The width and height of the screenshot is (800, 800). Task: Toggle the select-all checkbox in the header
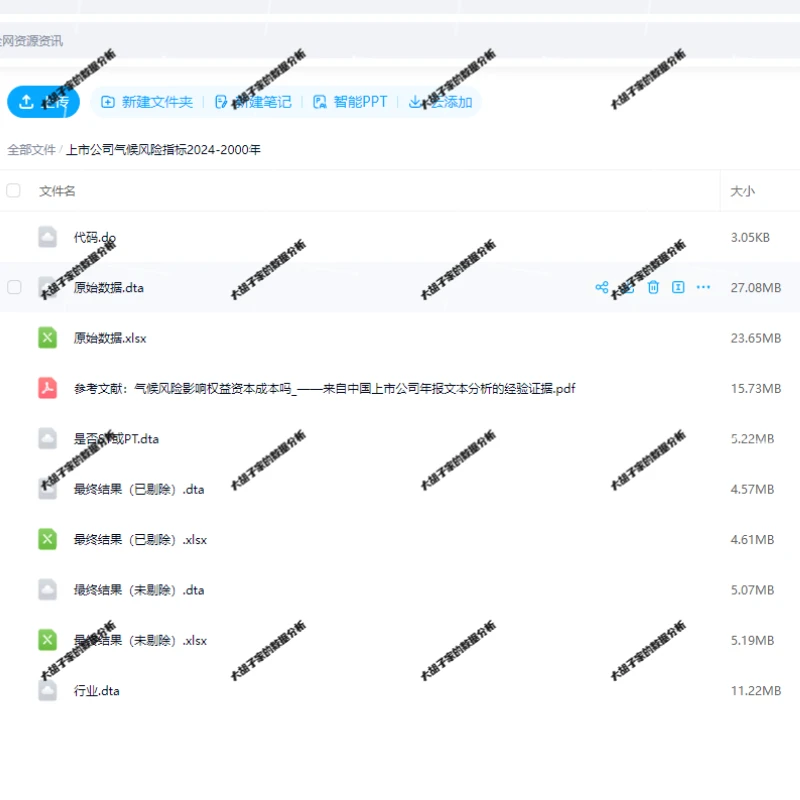[13, 190]
